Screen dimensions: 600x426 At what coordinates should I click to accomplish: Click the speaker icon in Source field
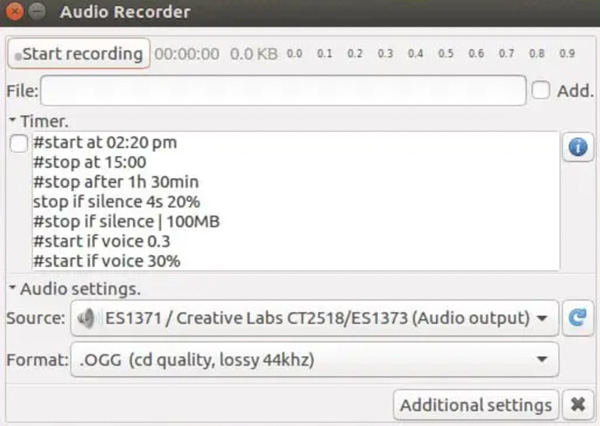[x=88, y=319]
